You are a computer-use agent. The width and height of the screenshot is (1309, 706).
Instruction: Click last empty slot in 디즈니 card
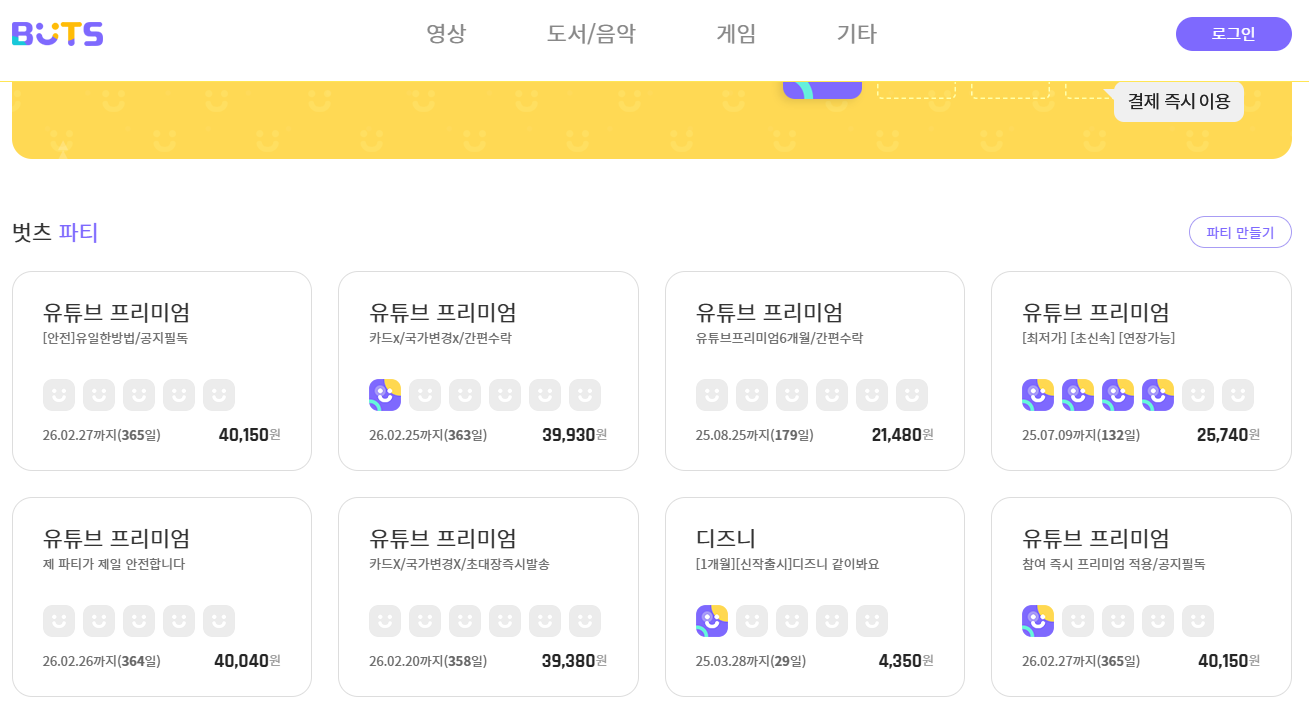pos(872,621)
